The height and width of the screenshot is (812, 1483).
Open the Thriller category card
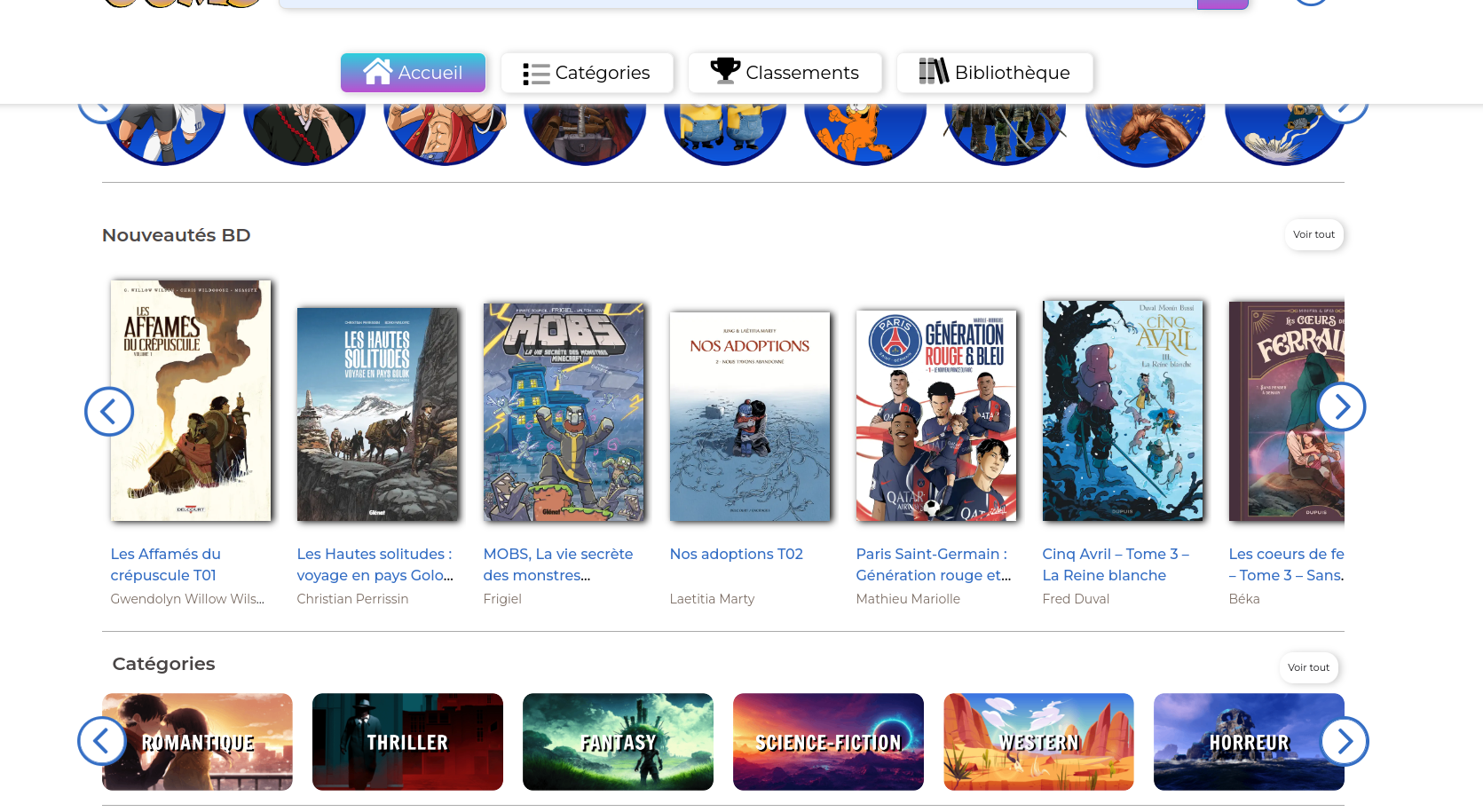407,742
